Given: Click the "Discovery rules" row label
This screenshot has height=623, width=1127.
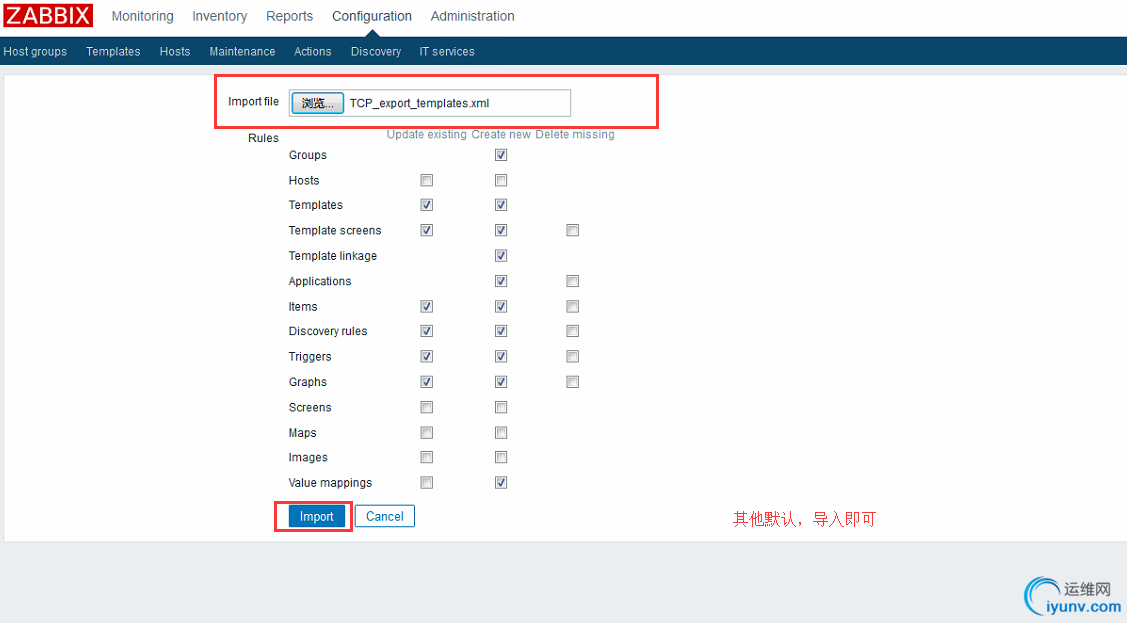Looking at the screenshot, I should pos(328,331).
